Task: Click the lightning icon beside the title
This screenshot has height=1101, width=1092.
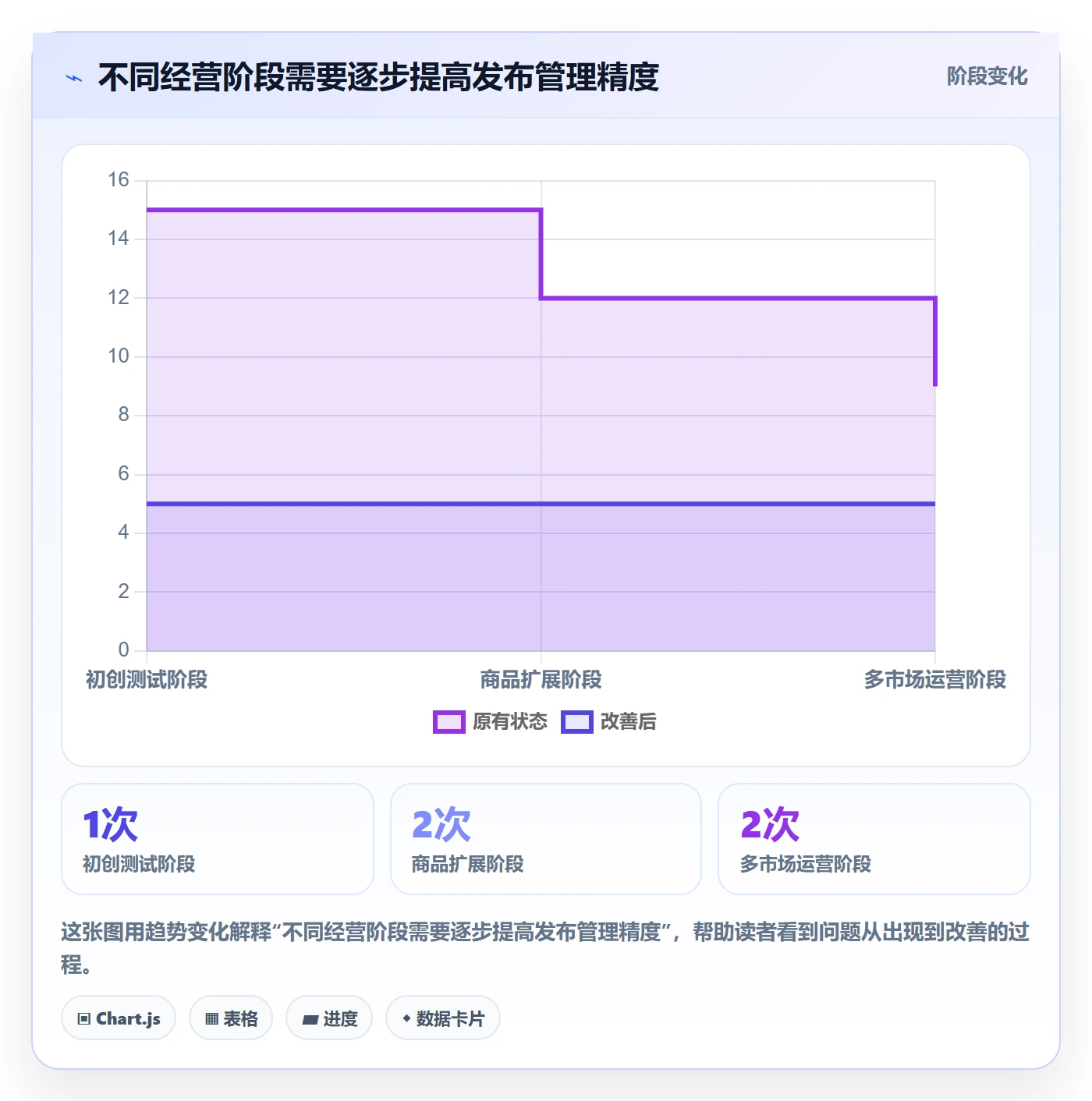Action: click(74, 78)
